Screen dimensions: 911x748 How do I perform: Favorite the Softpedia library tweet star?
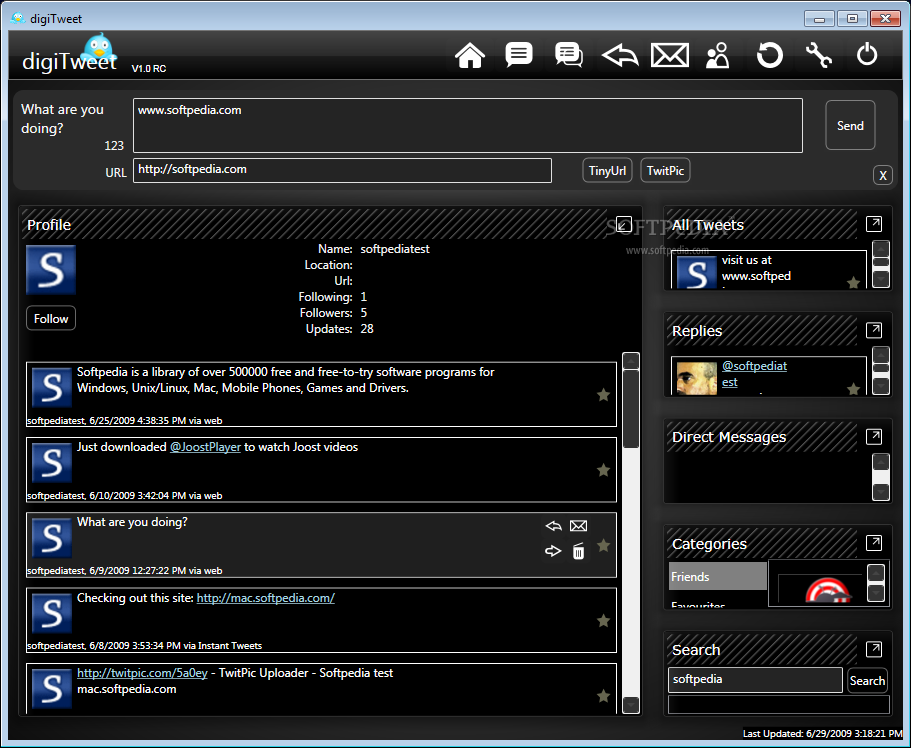tap(603, 395)
